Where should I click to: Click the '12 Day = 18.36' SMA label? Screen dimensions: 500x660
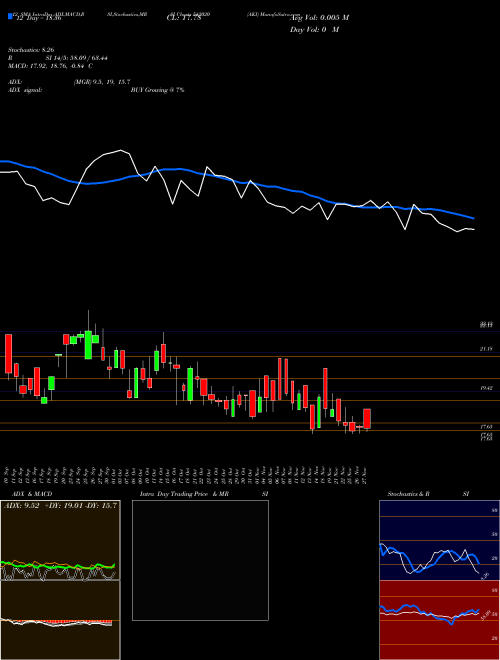pos(37,18)
